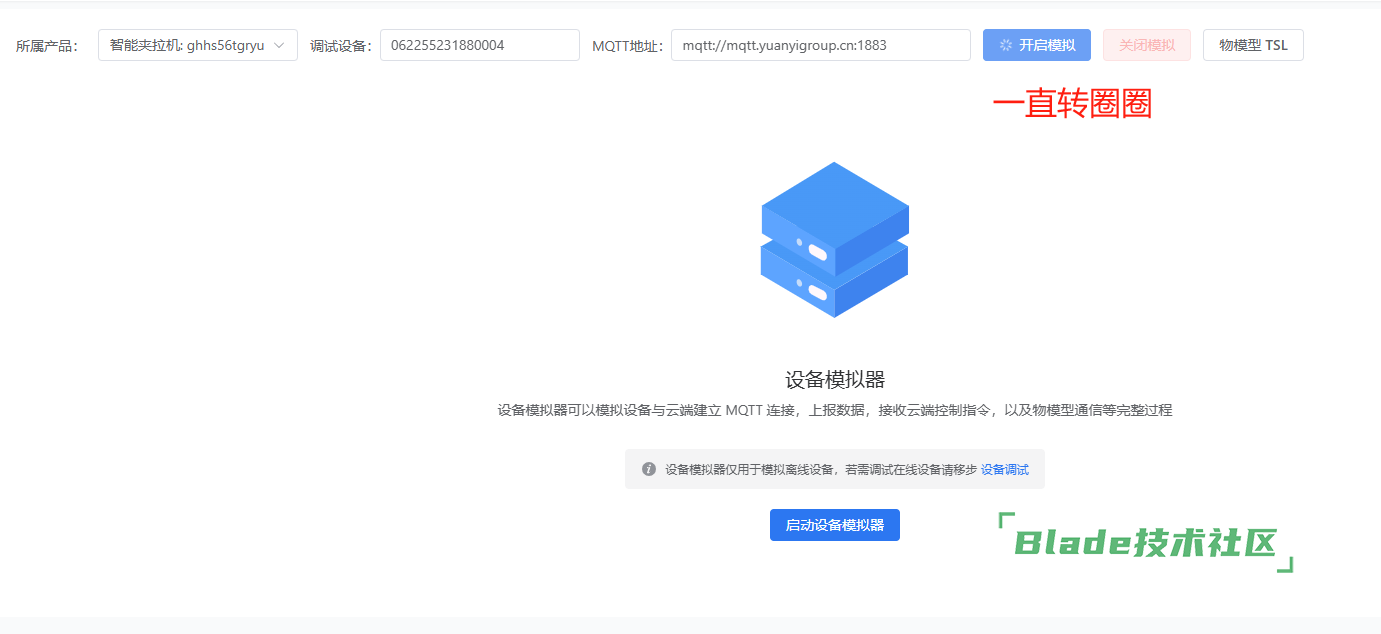Follow the 设备调试 link

[x=1004, y=469]
